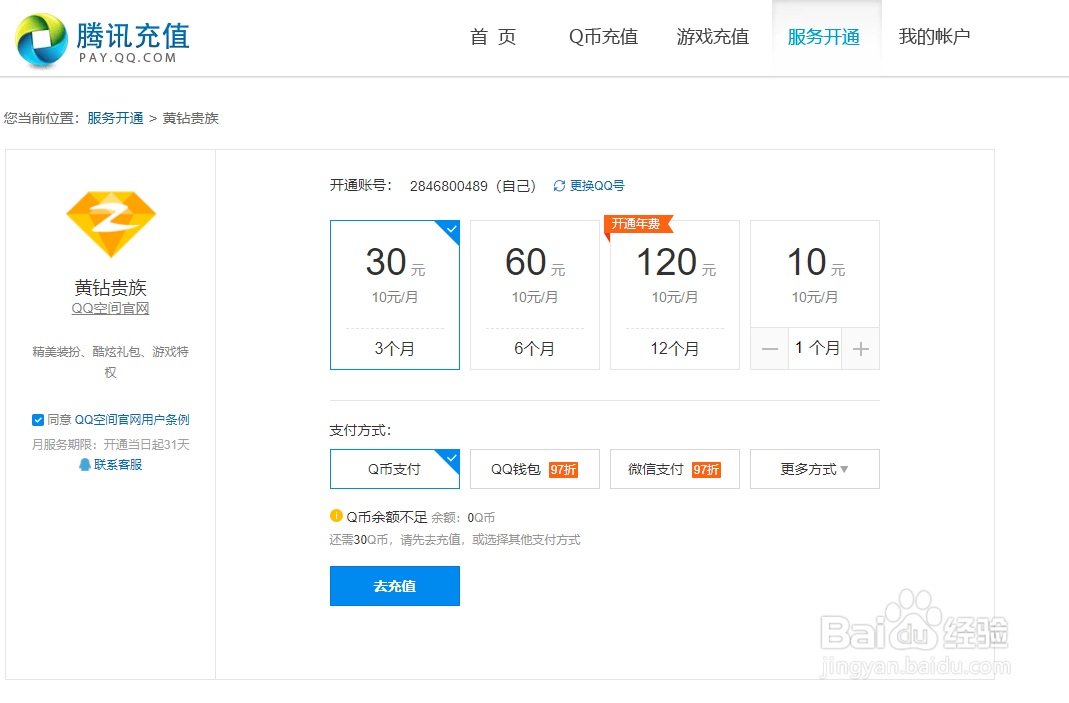Open the Q币充值 navigation tab

point(603,37)
